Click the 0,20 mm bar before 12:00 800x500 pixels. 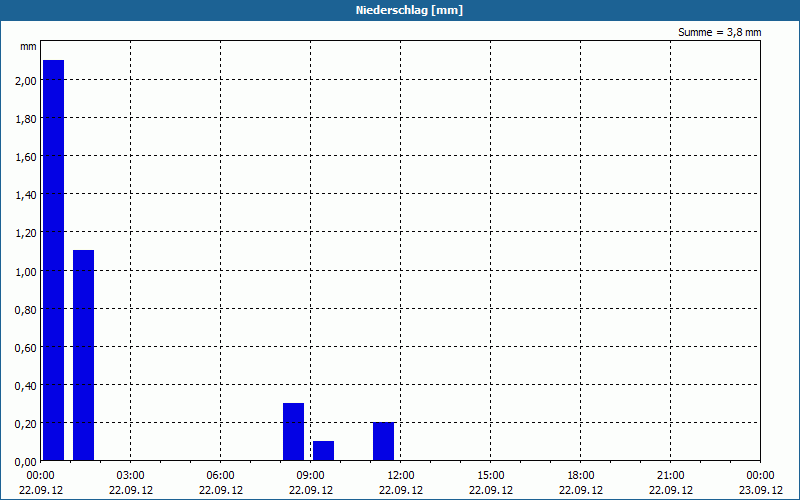383,441
